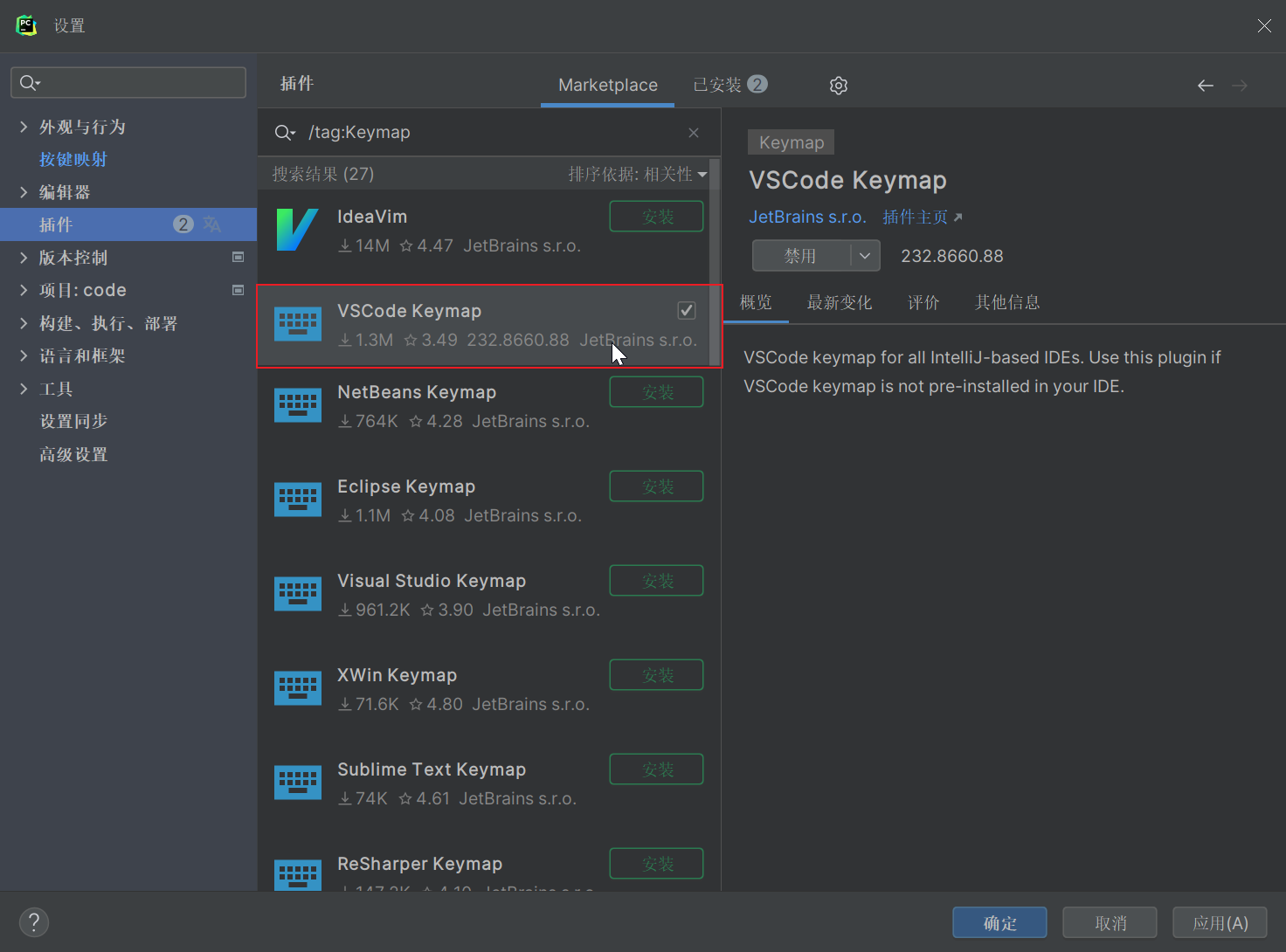1286x952 pixels.
Task: Open the plugin settings gear icon
Action: click(x=839, y=85)
